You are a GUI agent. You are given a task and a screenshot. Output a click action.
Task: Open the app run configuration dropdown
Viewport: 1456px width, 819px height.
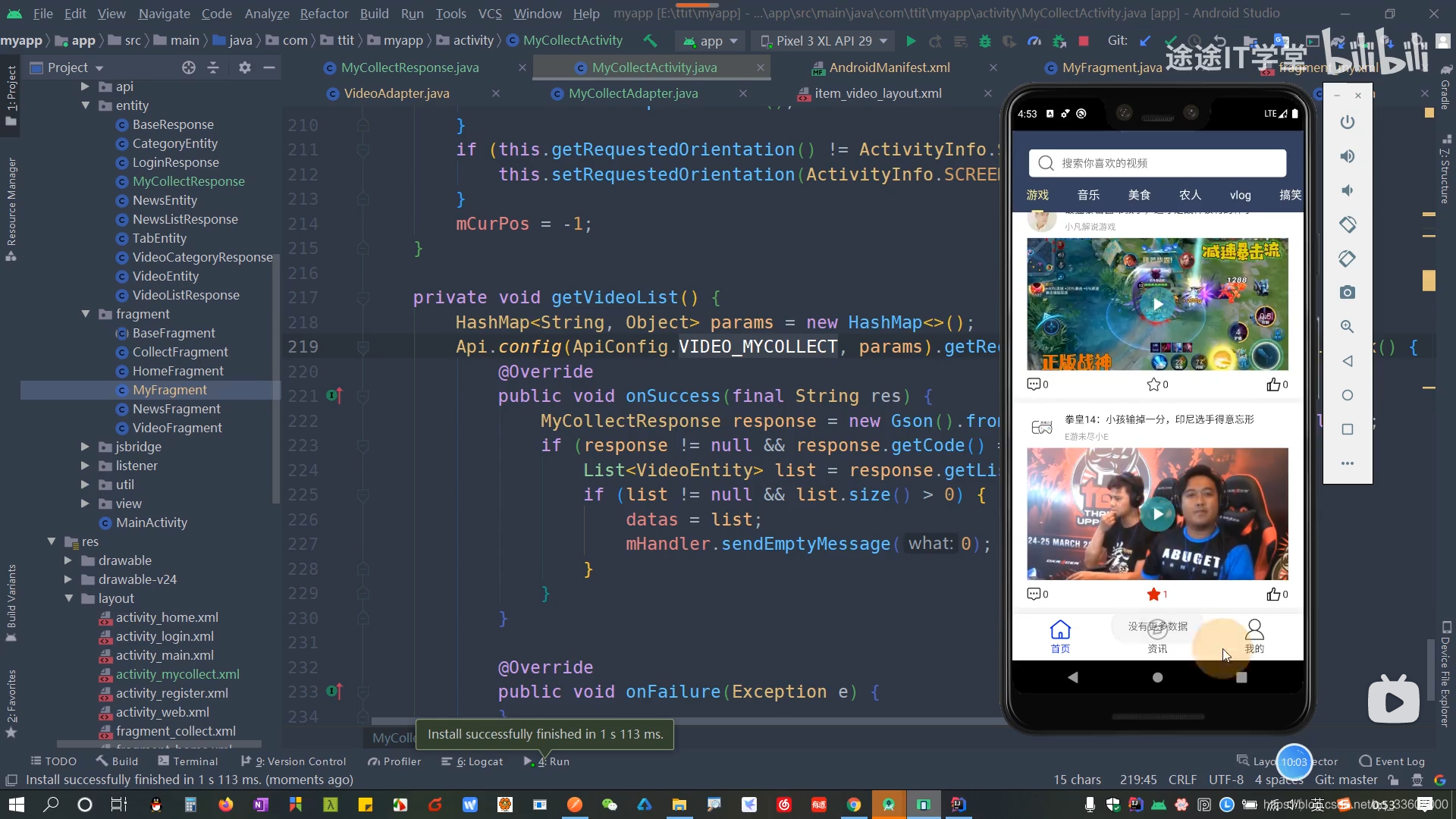(711, 41)
